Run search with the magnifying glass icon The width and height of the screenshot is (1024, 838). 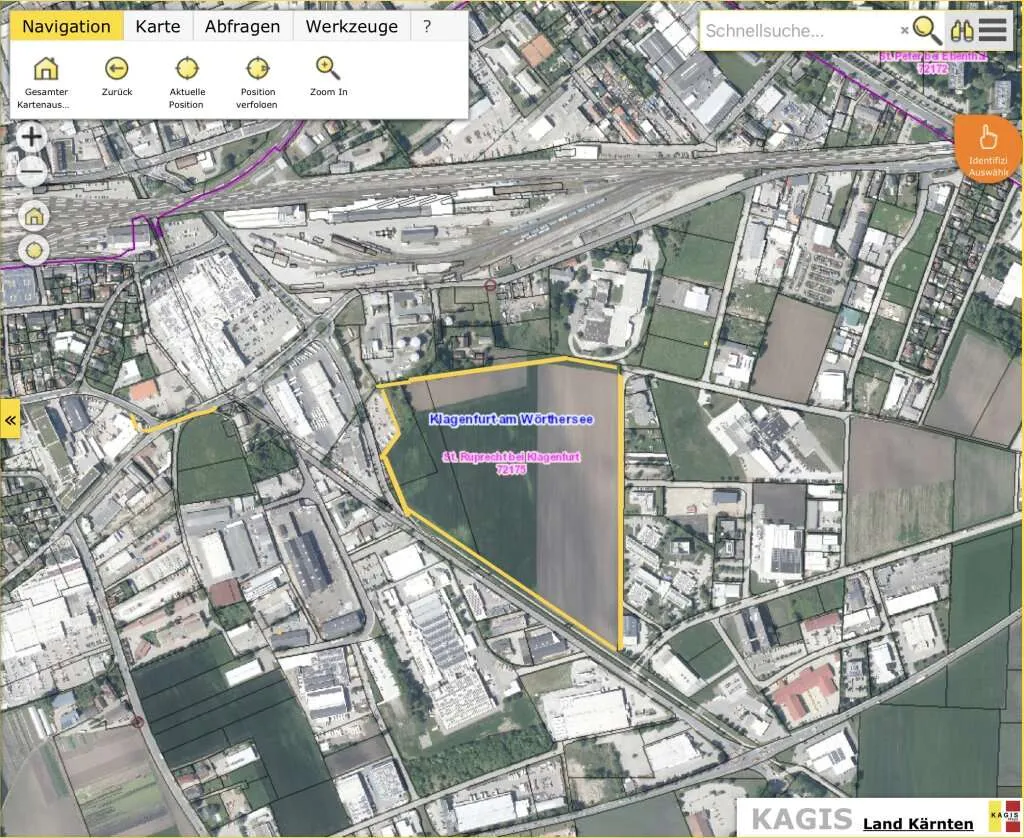coord(927,30)
